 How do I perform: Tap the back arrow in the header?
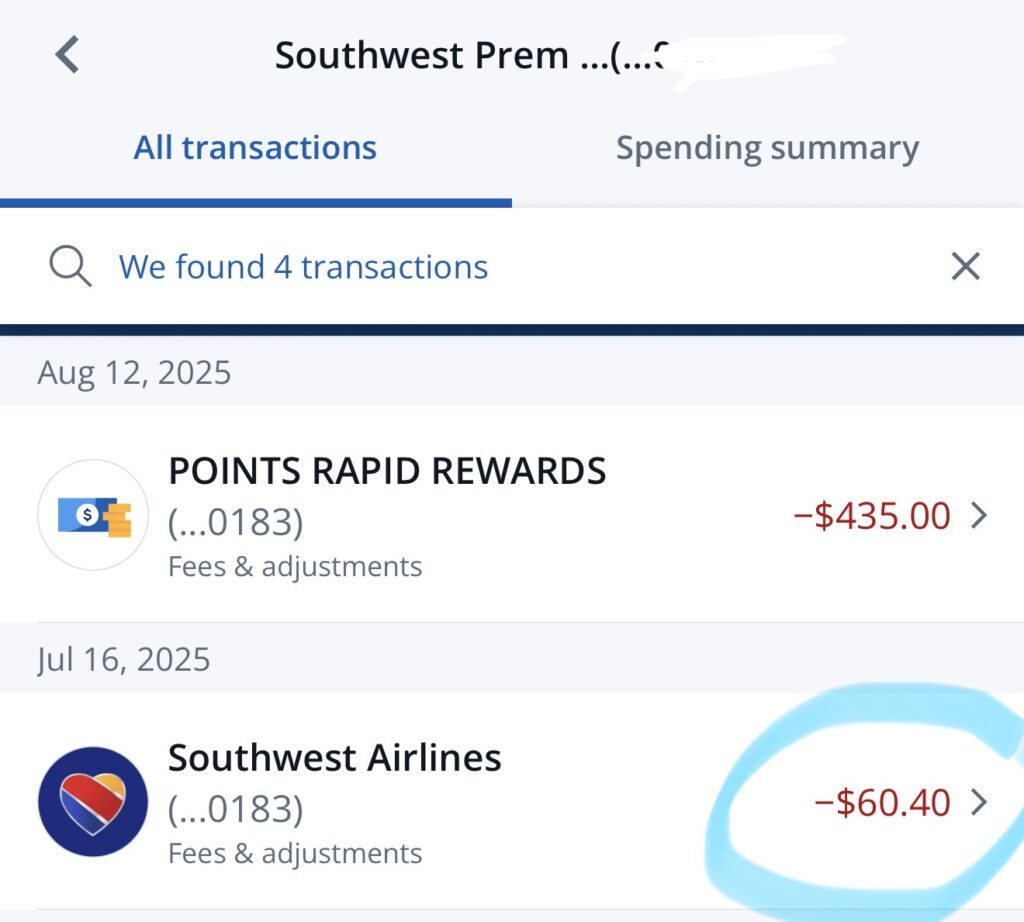pyautogui.click(x=67, y=54)
